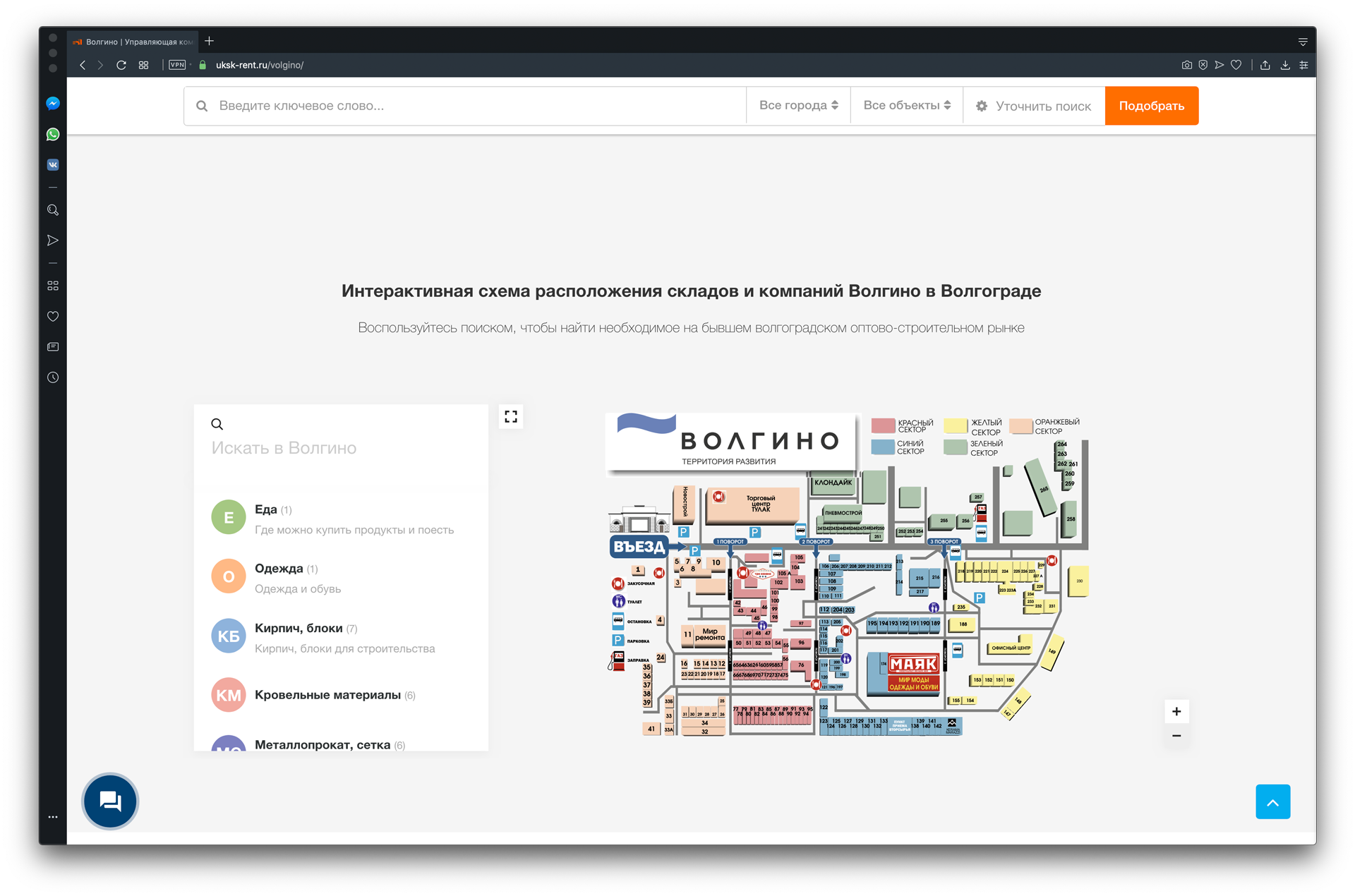Open WhatsApp from the left sidebar
Screen dimensions: 1355x896
[x=53, y=134]
